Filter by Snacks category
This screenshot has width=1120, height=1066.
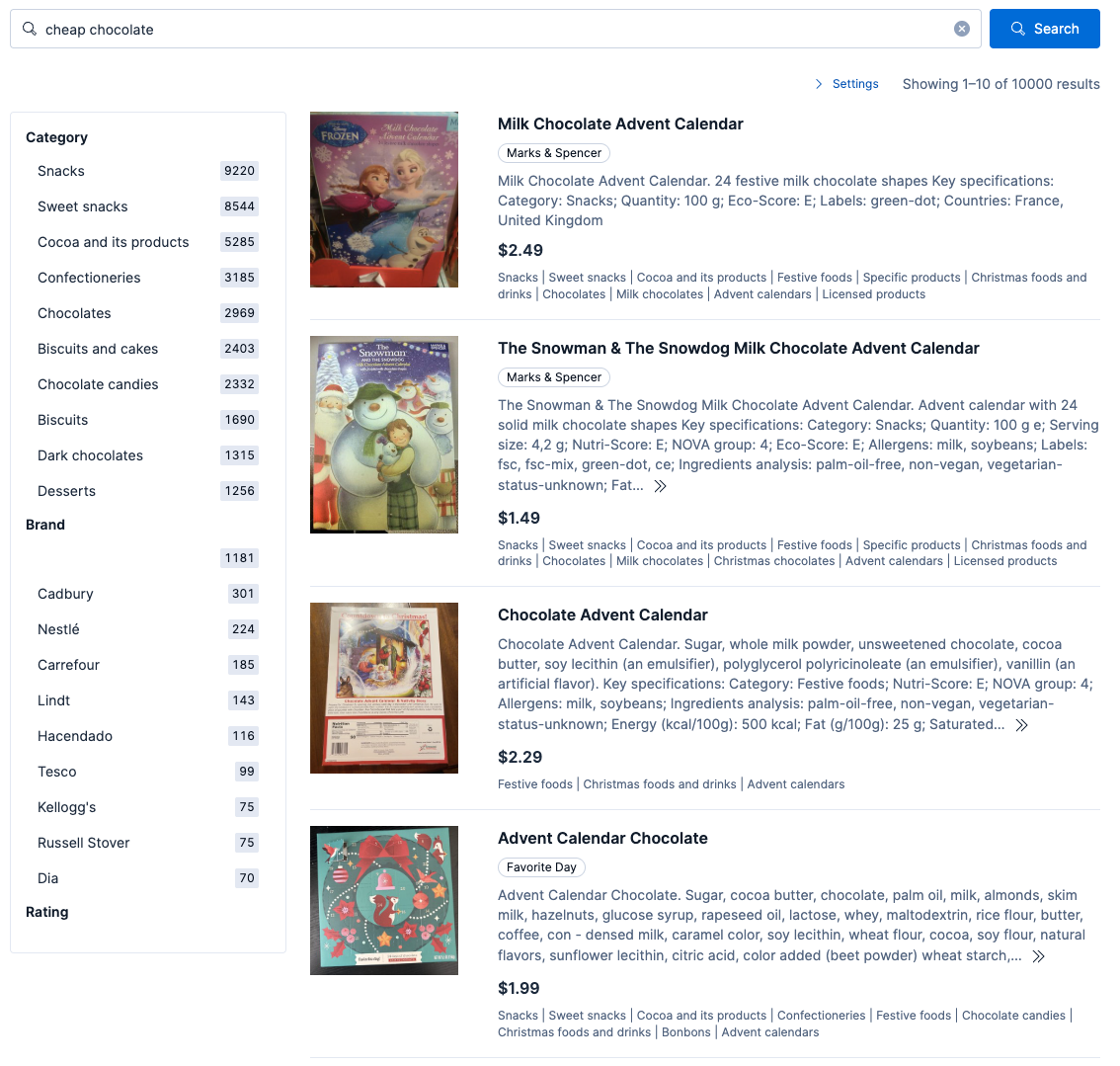coord(148,171)
